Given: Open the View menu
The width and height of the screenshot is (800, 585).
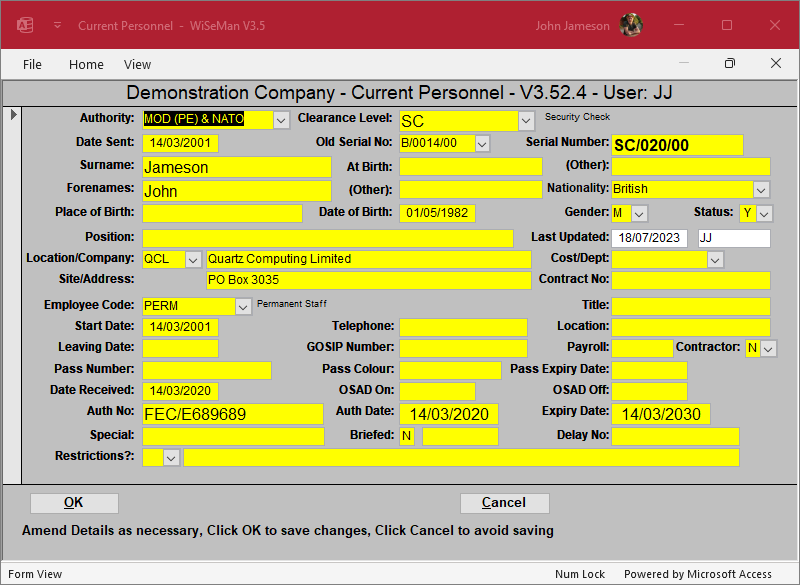Looking at the screenshot, I should (x=138, y=64).
